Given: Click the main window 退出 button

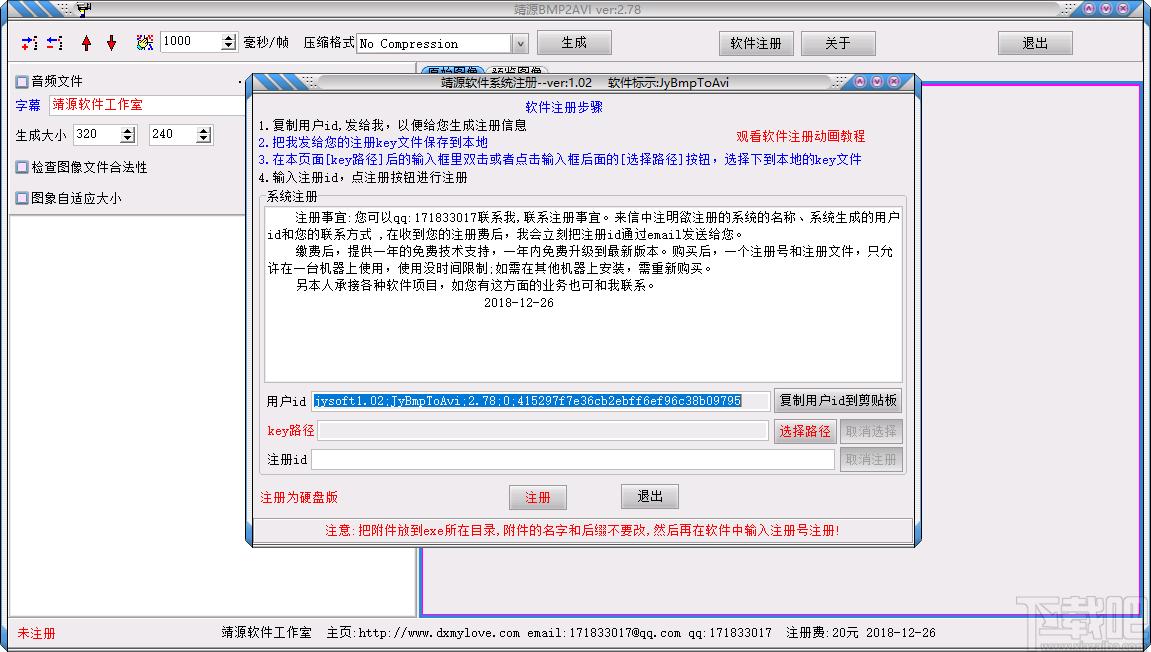Looking at the screenshot, I should (x=1035, y=43).
